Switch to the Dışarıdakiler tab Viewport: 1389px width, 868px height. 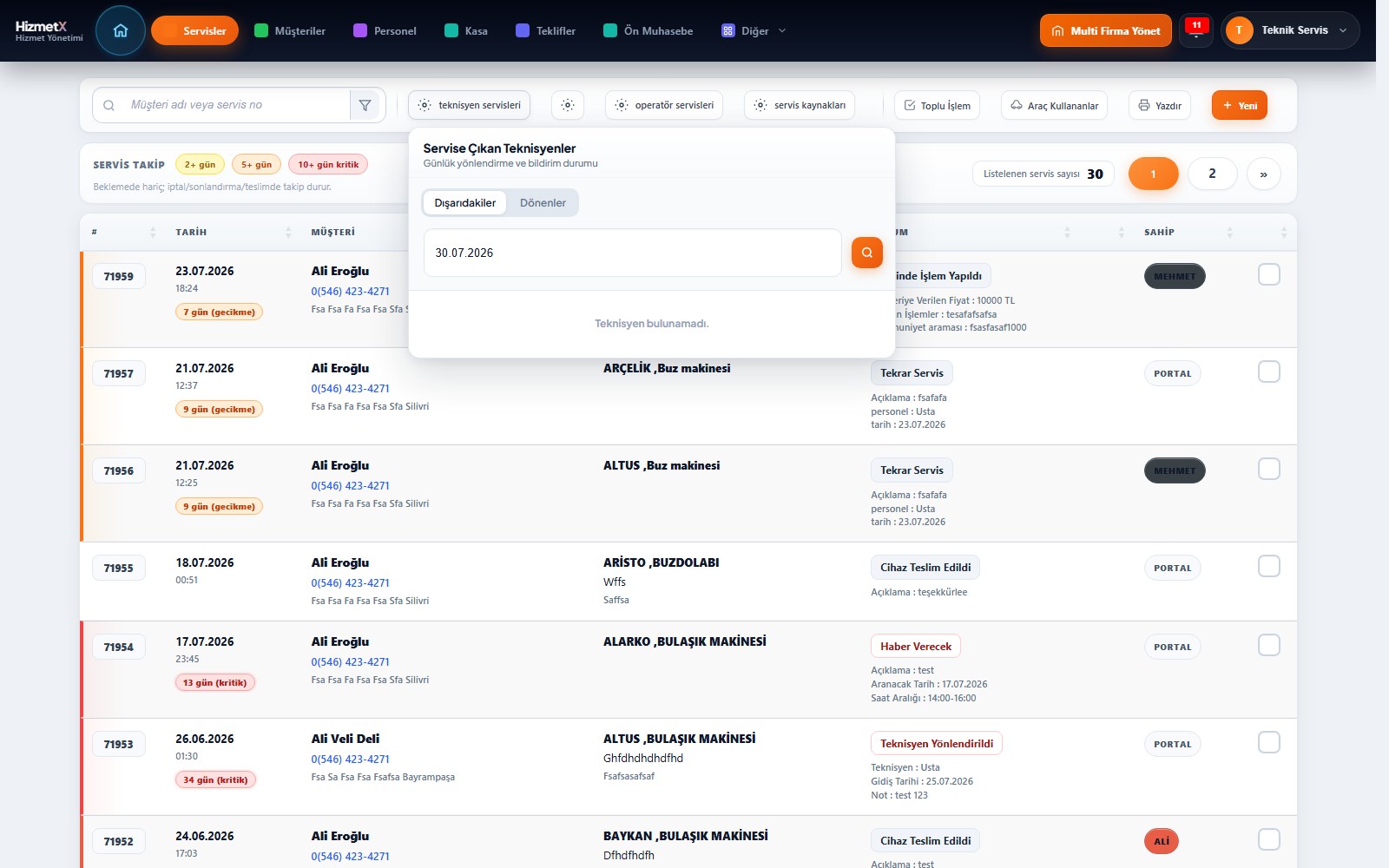click(465, 203)
